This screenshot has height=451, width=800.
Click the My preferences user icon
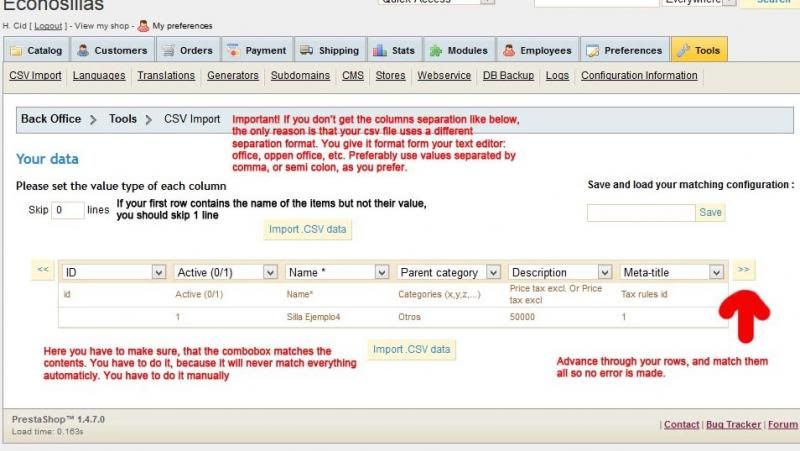click(x=141, y=27)
